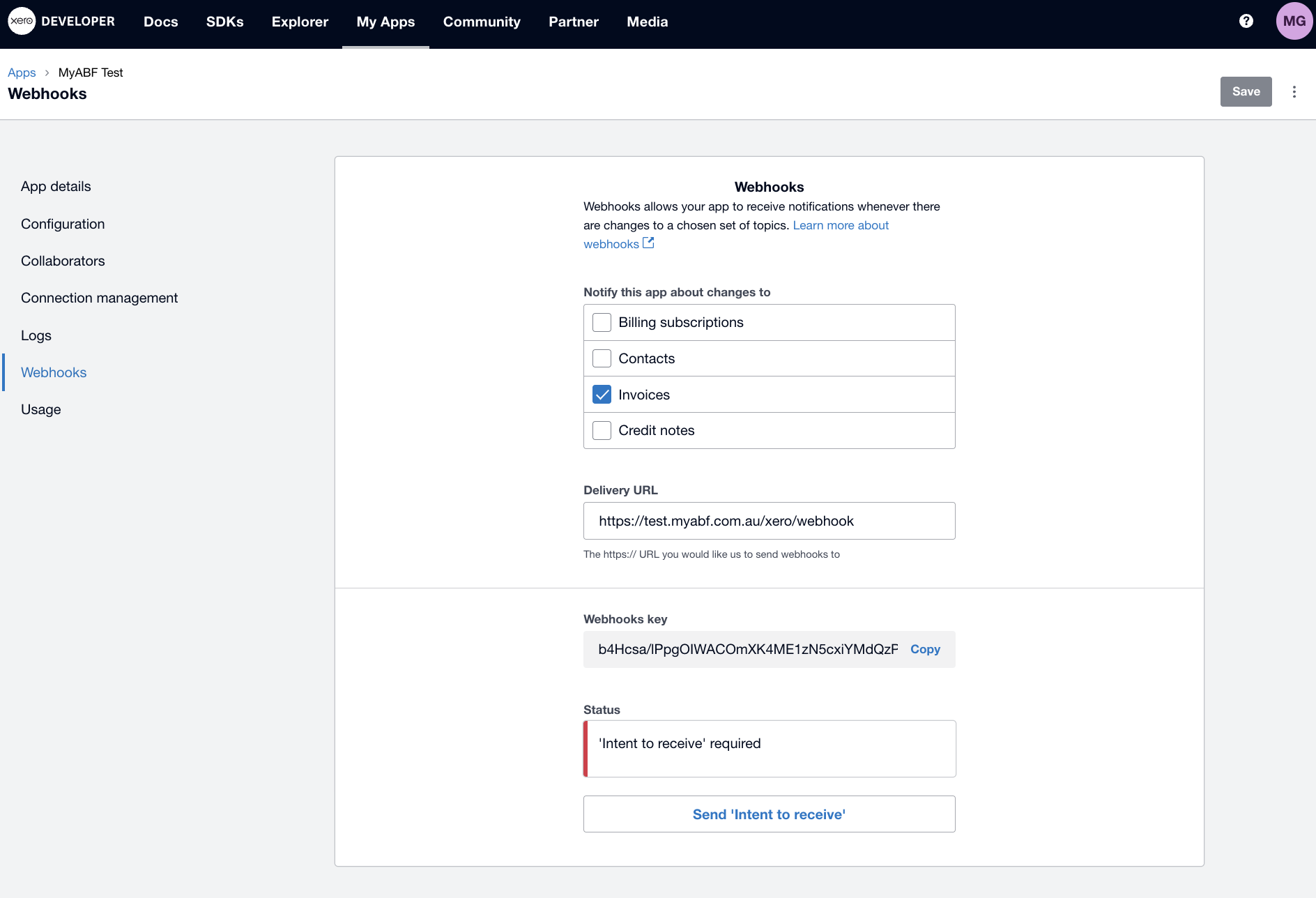Open the Docs menu in top navigation
Image resolution: width=1316 pixels, height=898 pixels.
point(160,22)
